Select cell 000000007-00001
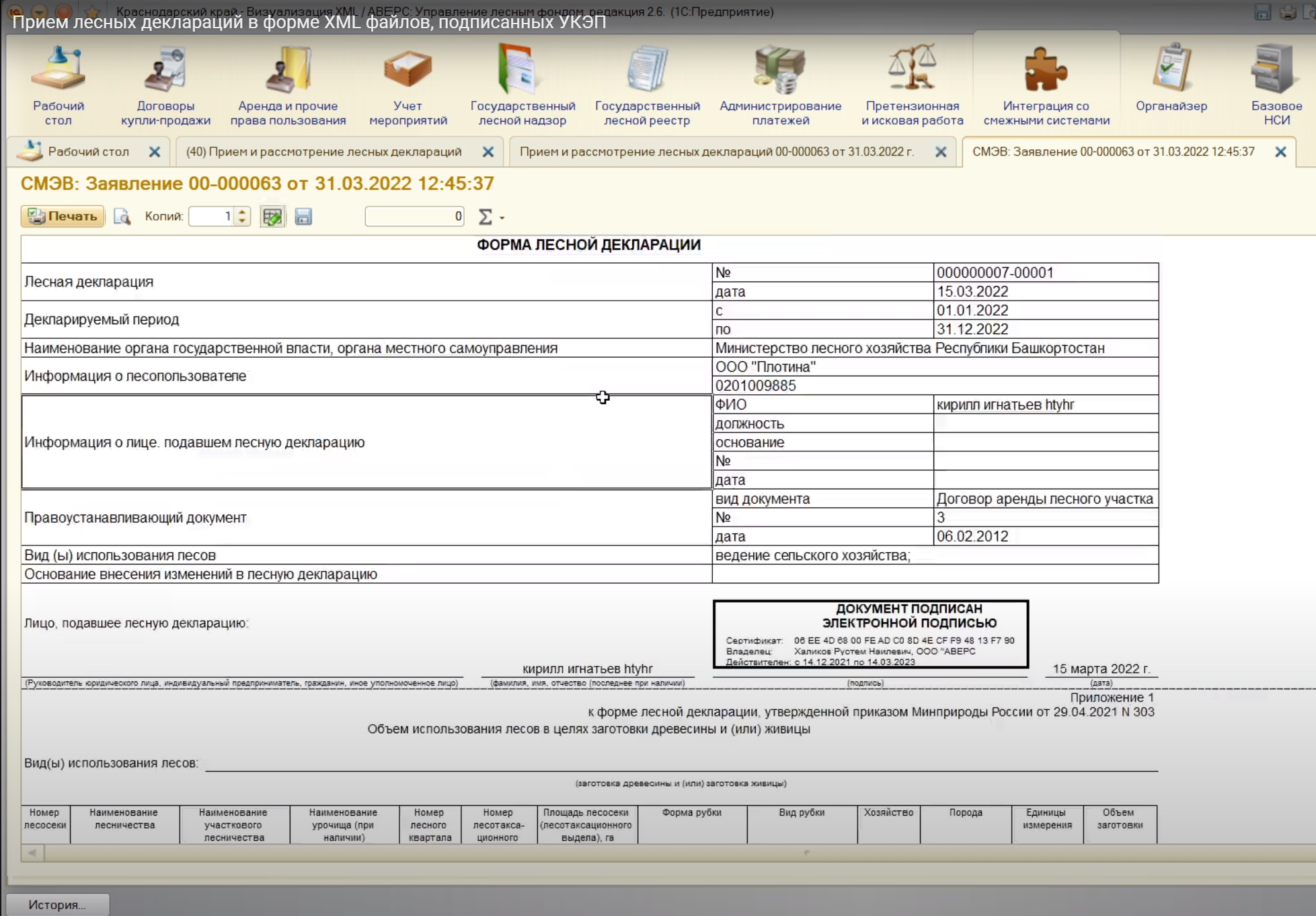The height and width of the screenshot is (916, 1316). coord(1046,272)
